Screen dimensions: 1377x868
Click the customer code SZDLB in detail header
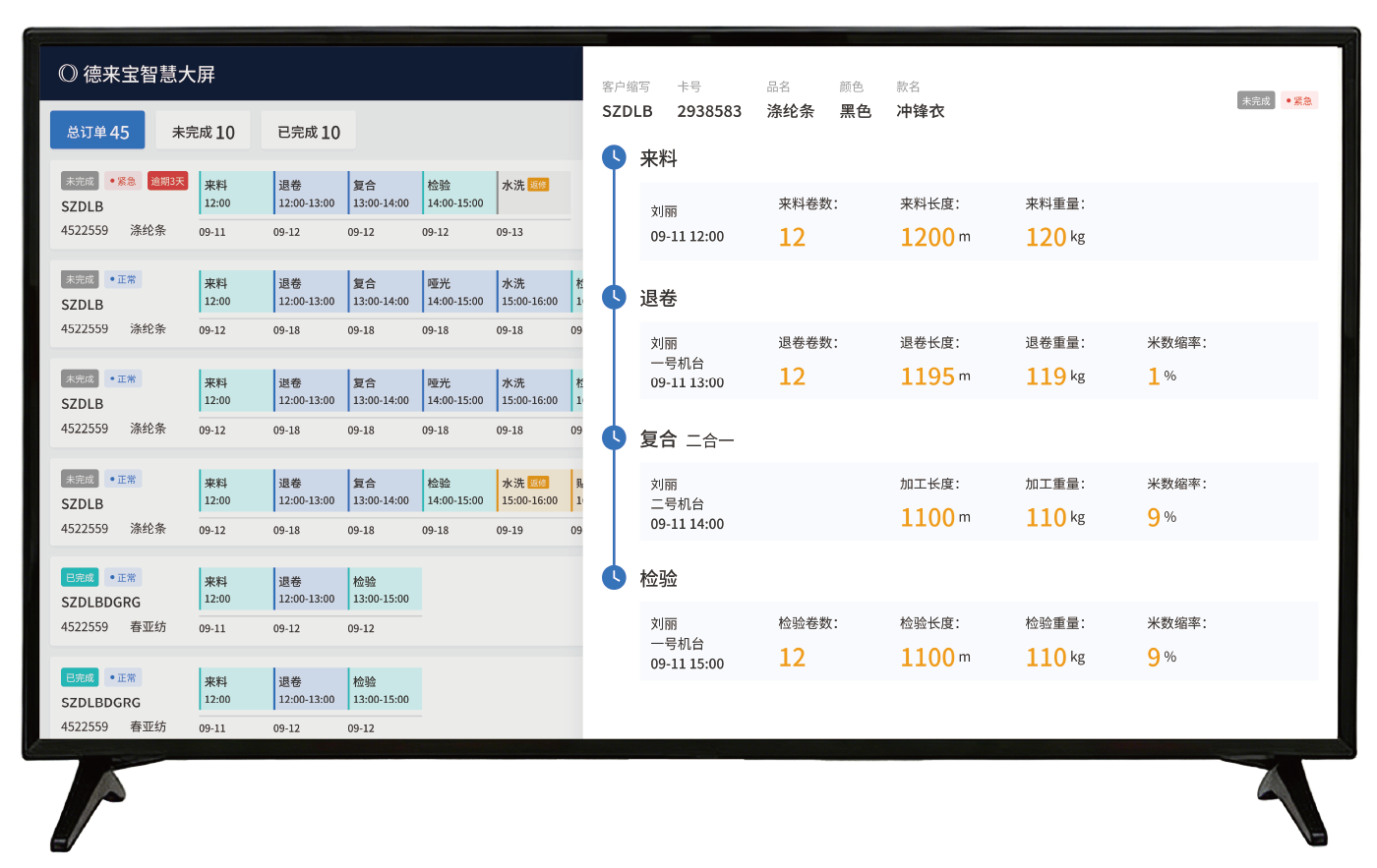pyautogui.click(x=628, y=111)
